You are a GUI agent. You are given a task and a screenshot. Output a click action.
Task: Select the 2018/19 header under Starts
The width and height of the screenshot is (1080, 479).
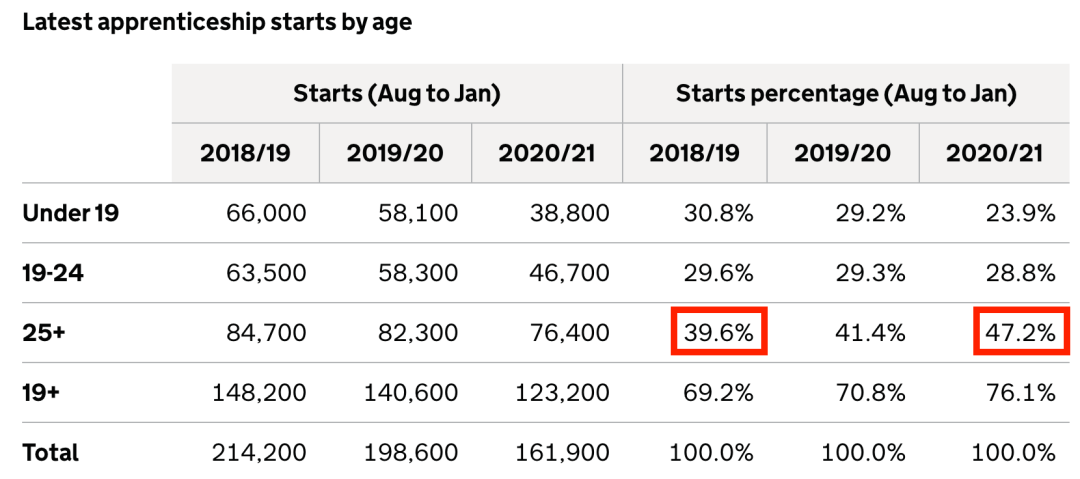pyautogui.click(x=245, y=153)
